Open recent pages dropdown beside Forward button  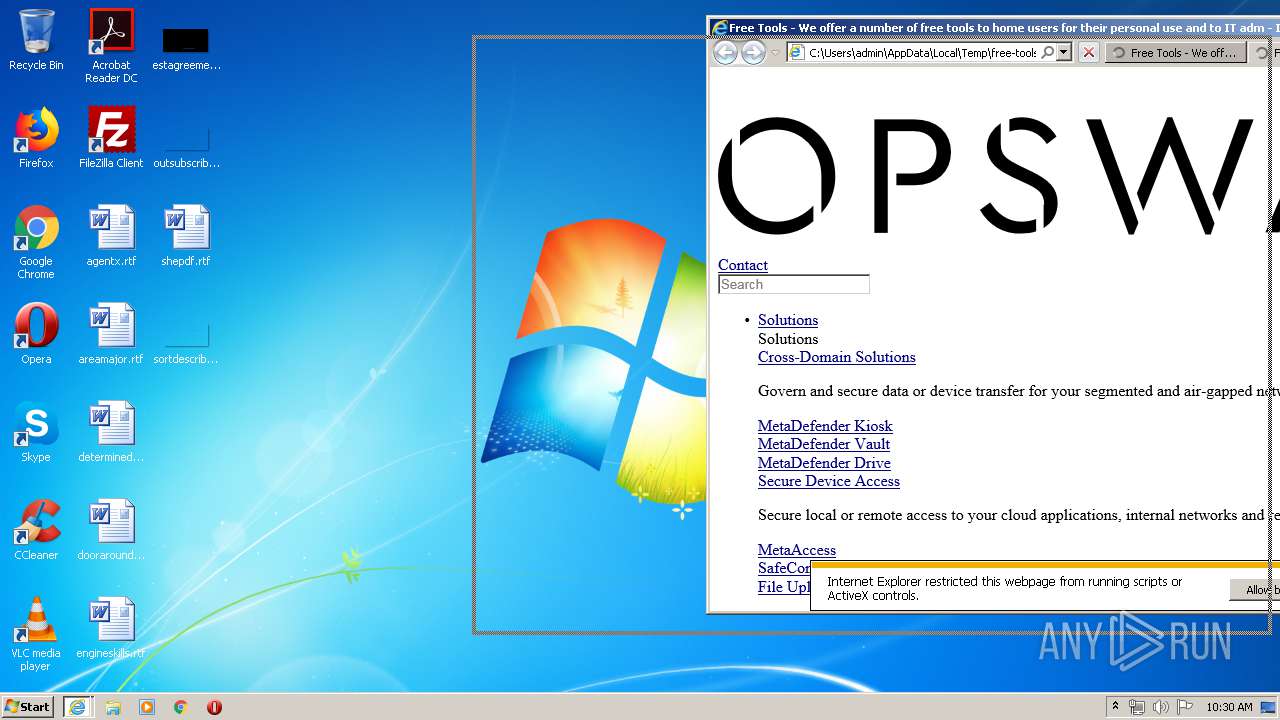pos(775,53)
